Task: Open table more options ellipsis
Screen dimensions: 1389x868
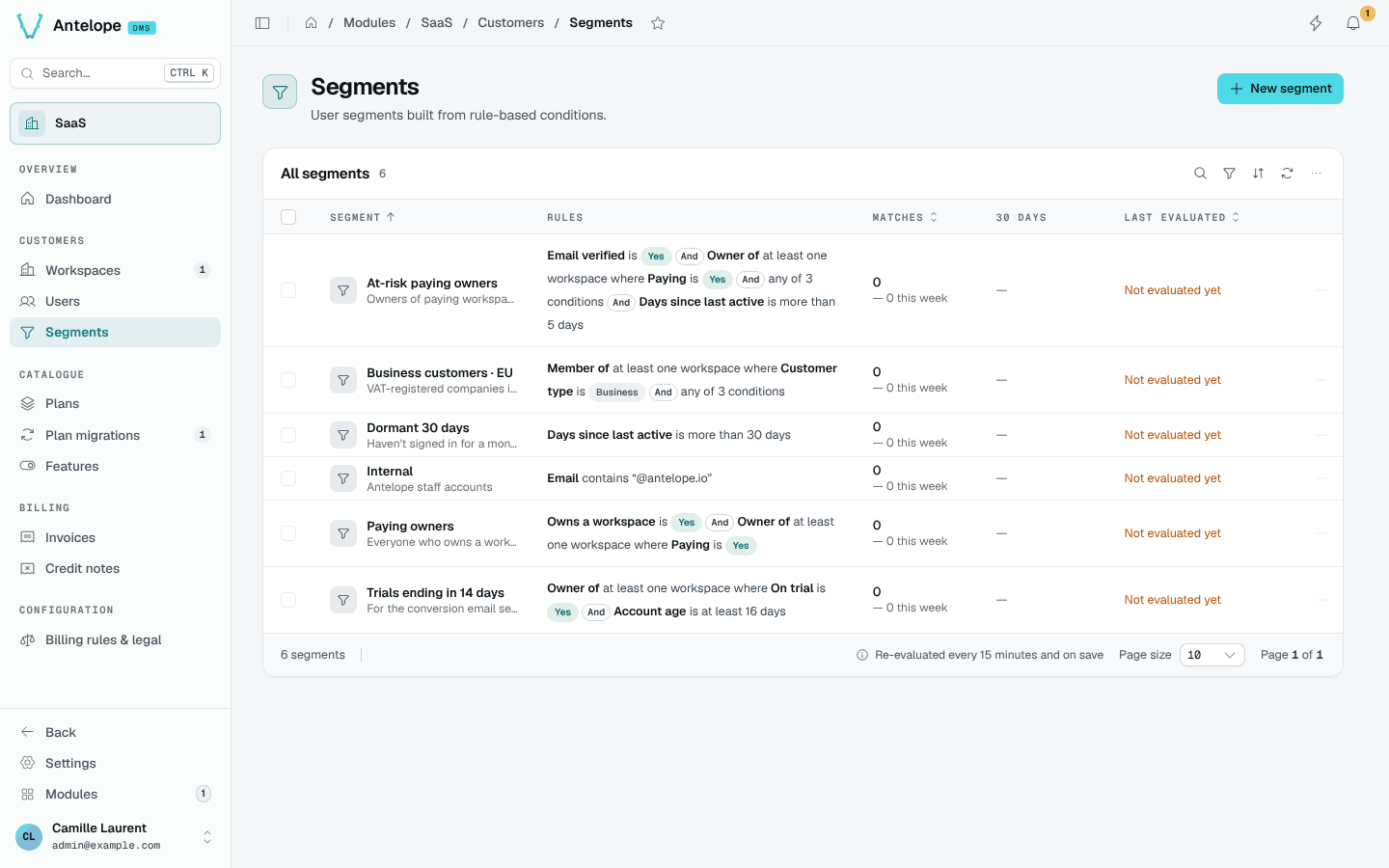Action: point(1316,174)
